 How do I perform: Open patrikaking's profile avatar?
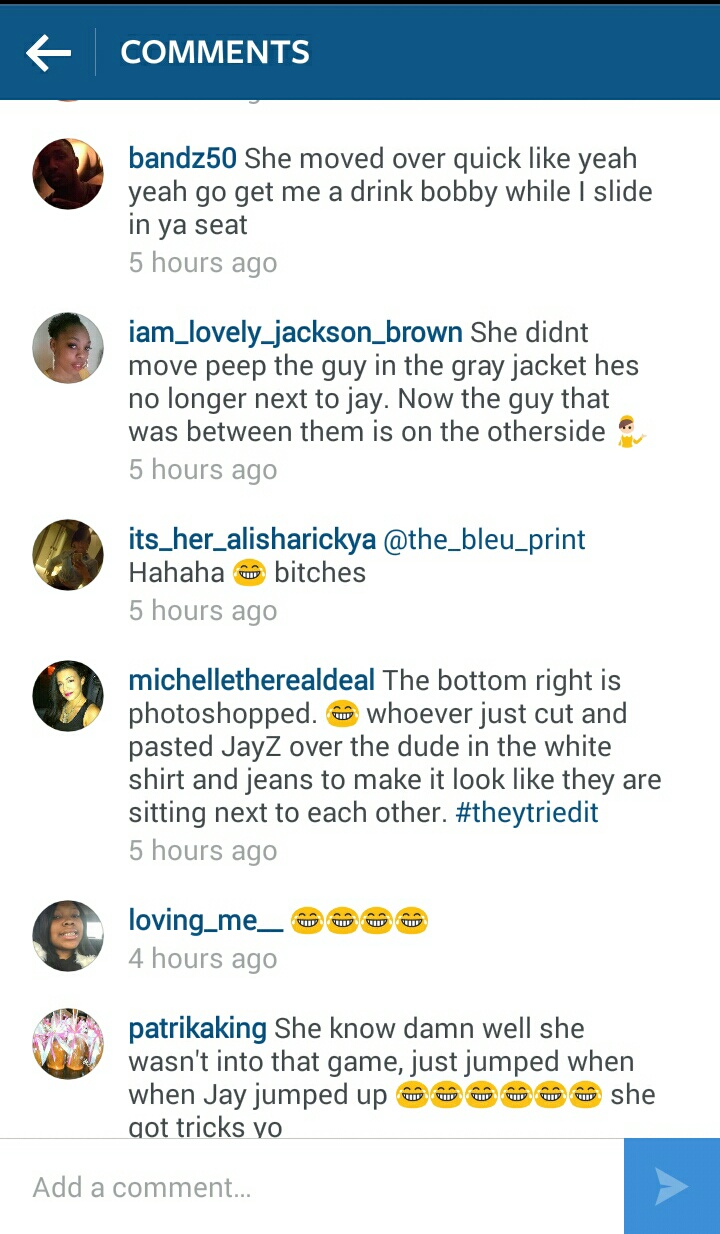pyautogui.click(x=68, y=1044)
